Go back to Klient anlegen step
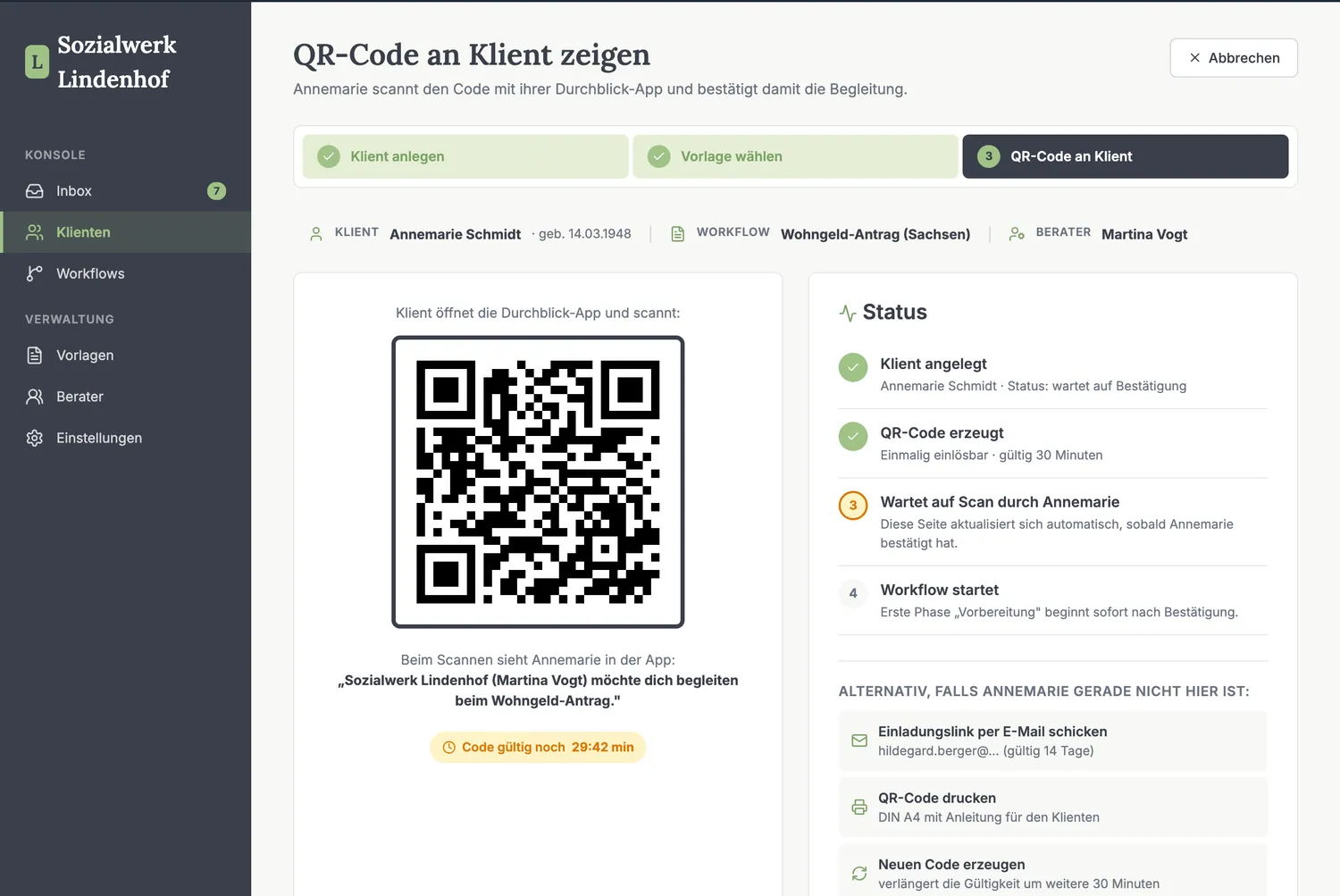The image size is (1340, 896). click(x=465, y=156)
